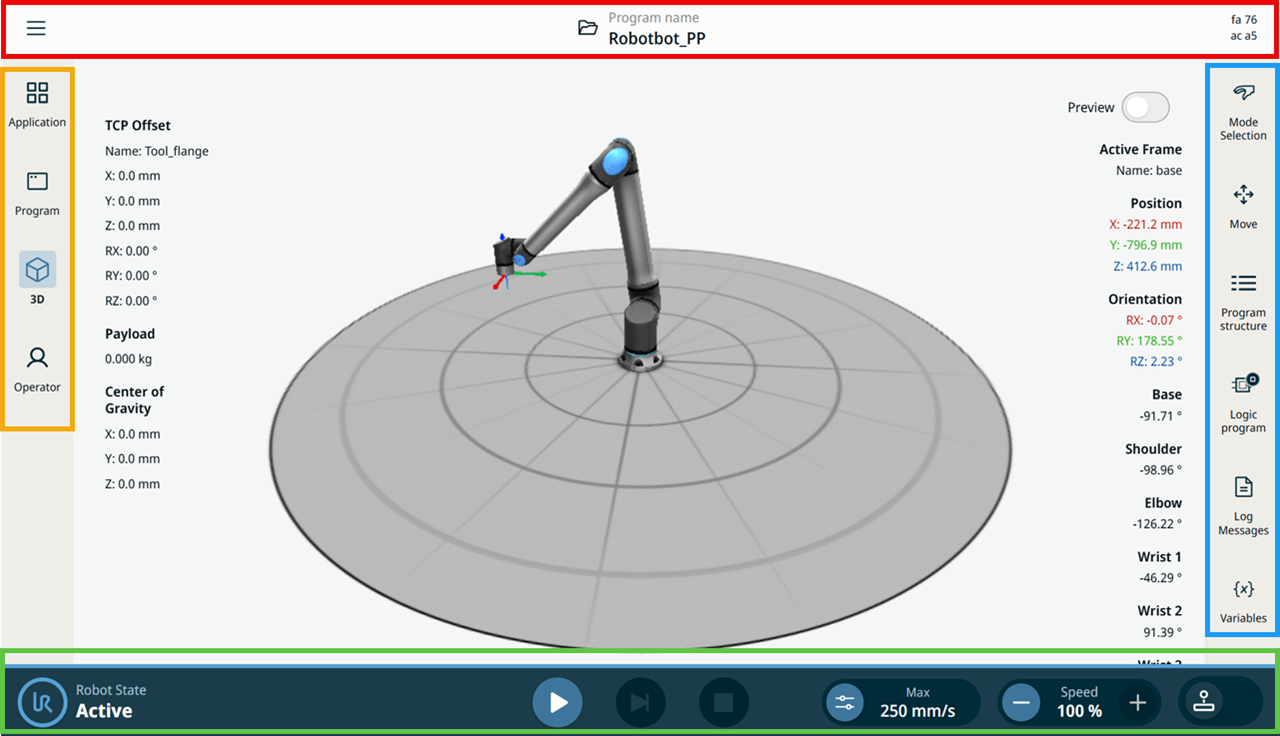Open the Mode Selection panel
Image resolution: width=1280 pixels, height=736 pixels.
pos(1243,112)
